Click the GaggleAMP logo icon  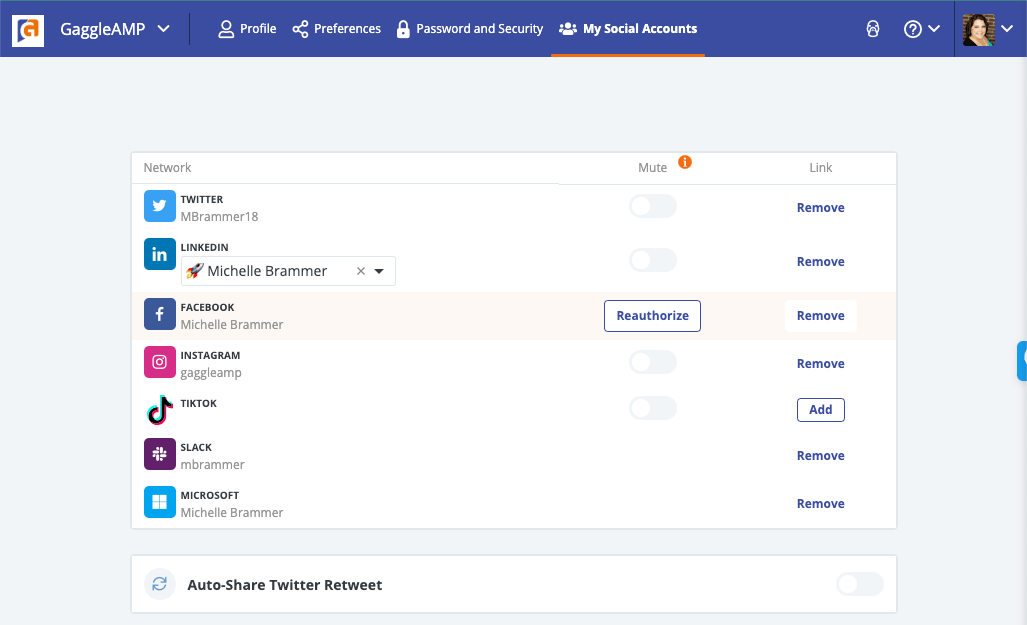point(28,30)
